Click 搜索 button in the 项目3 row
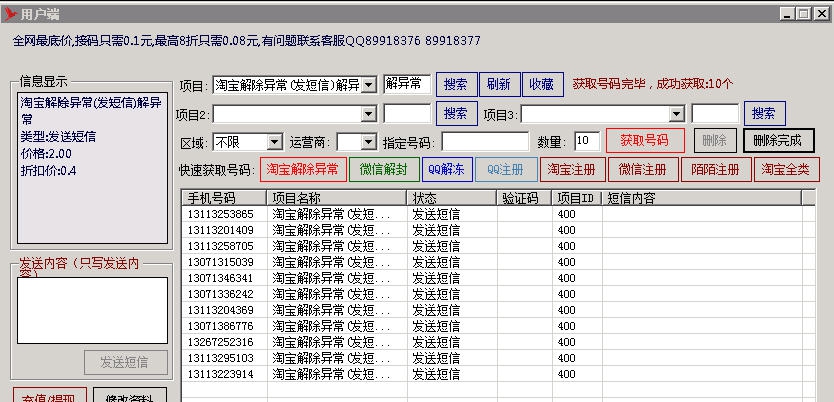This screenshot has height=402, width=834. (764, 113)
